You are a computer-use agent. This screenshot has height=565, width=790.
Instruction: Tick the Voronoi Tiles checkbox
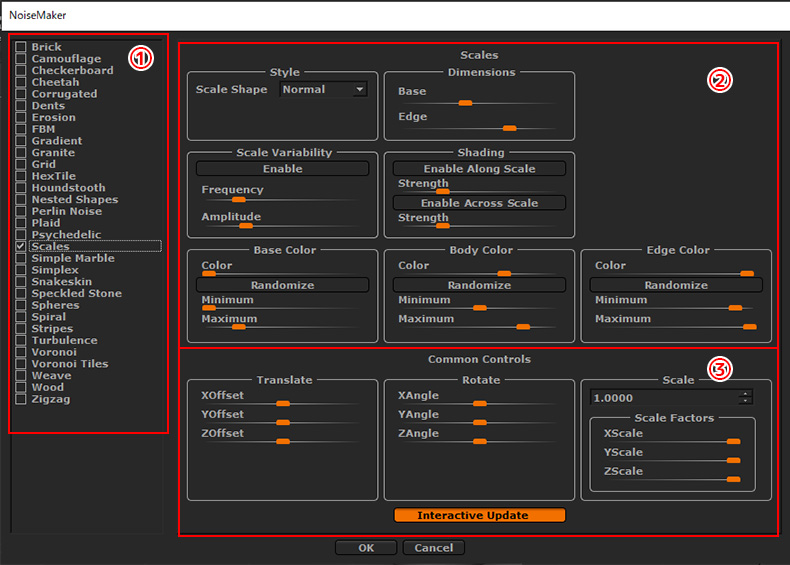(21, 364)
